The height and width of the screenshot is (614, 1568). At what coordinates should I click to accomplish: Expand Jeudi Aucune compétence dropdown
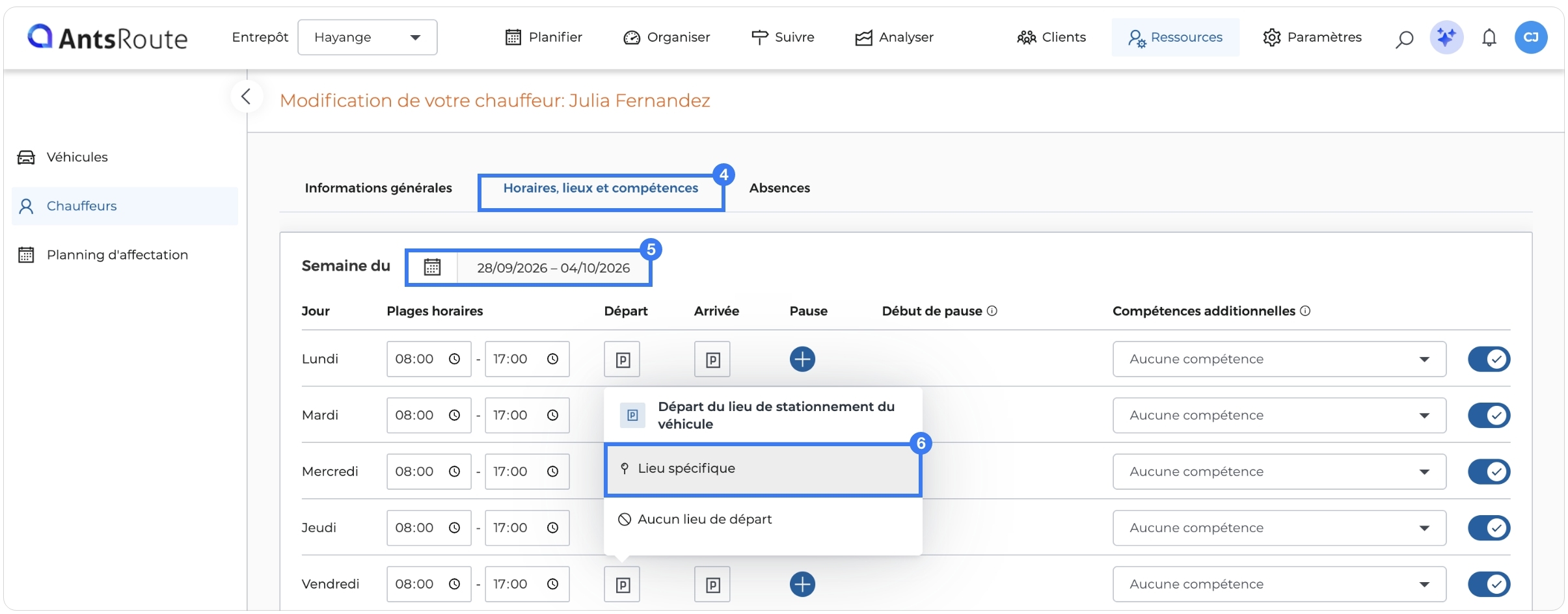point(1279,527)
